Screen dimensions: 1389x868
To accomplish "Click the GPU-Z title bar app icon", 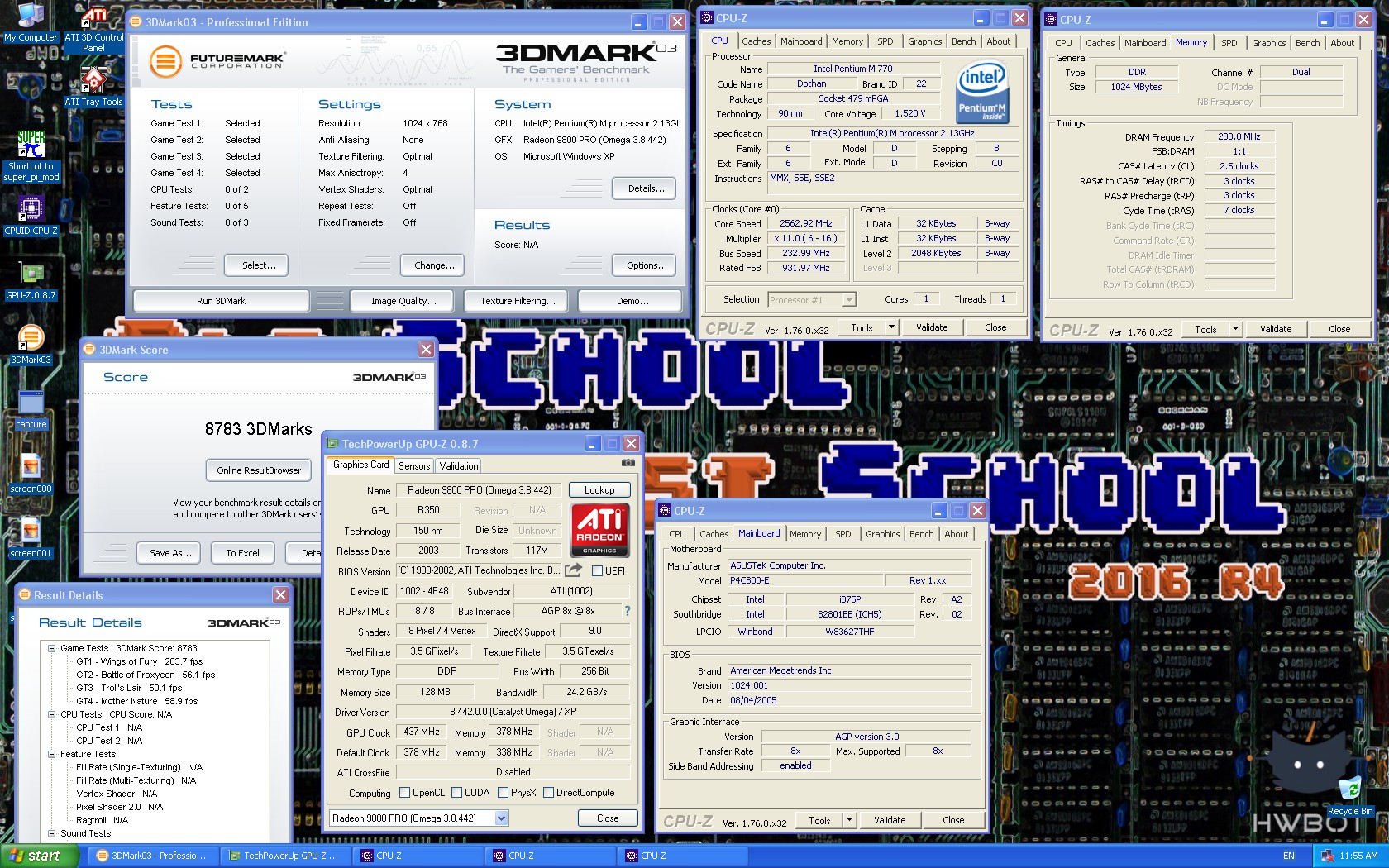I will [332, 444].
